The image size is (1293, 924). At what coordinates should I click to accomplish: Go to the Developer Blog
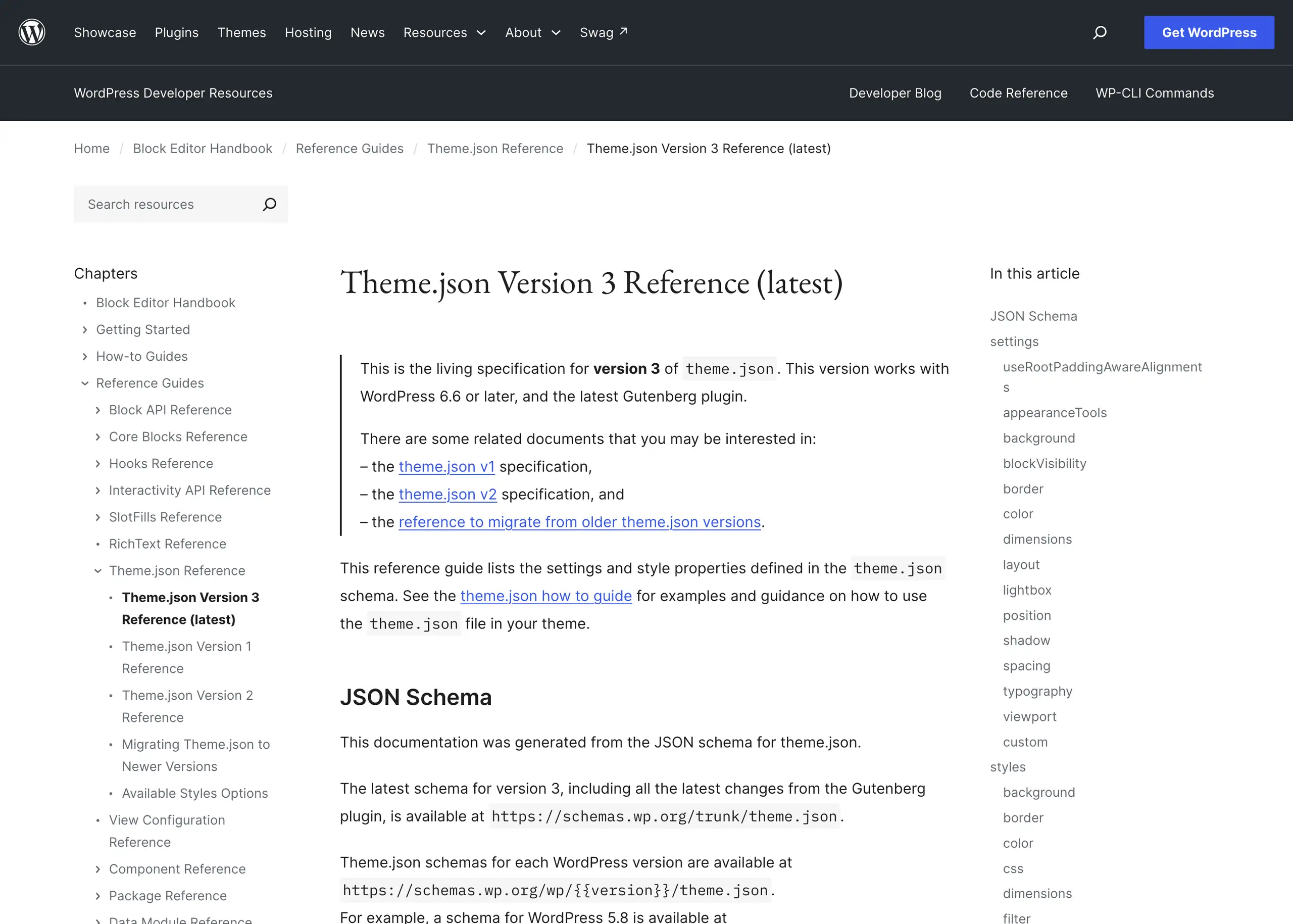[895, 93]
